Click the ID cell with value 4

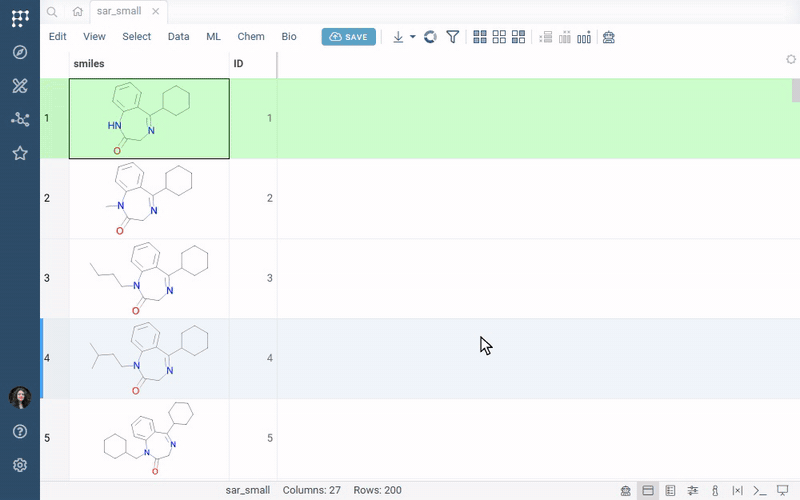pyautogui.click(x=254, y=359)
